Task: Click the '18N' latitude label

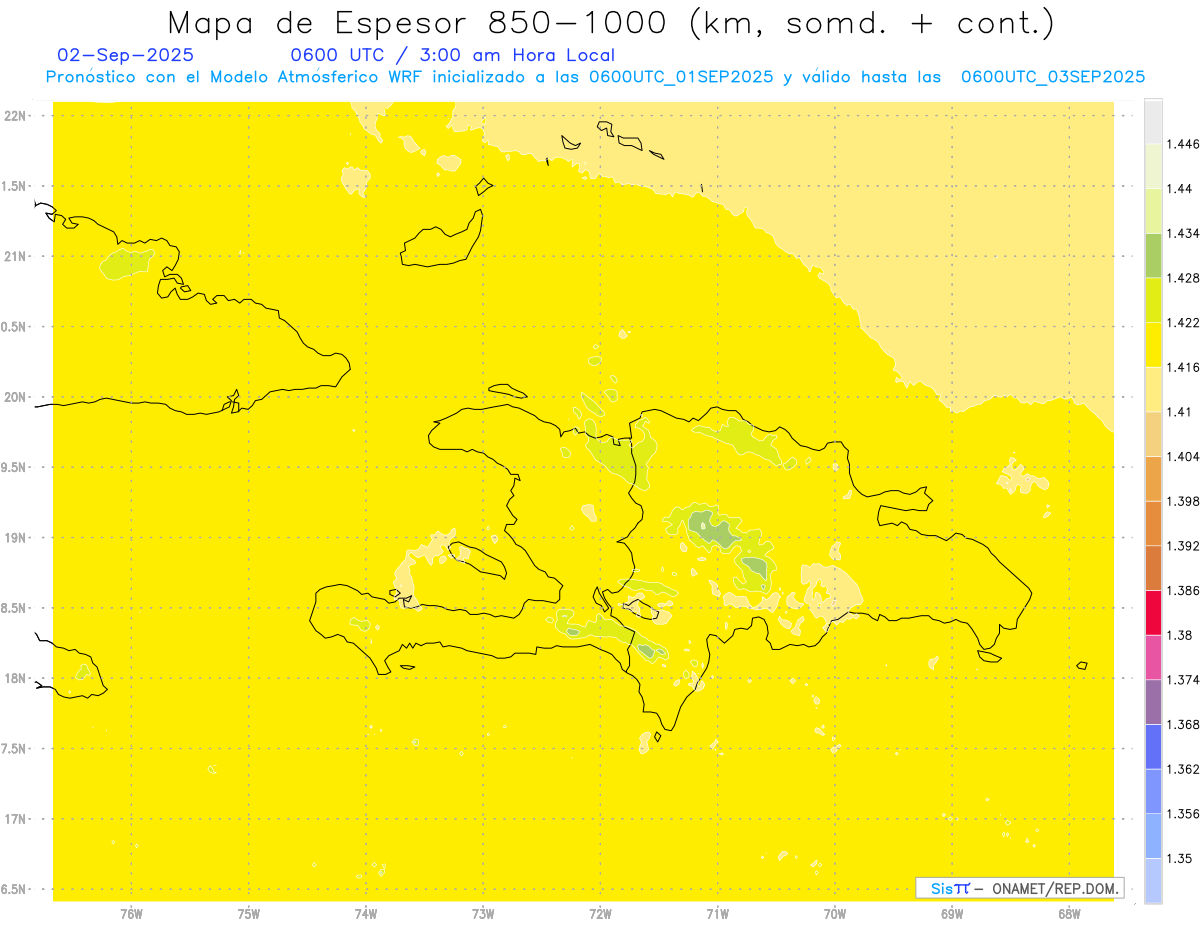Action: point(16,678)
